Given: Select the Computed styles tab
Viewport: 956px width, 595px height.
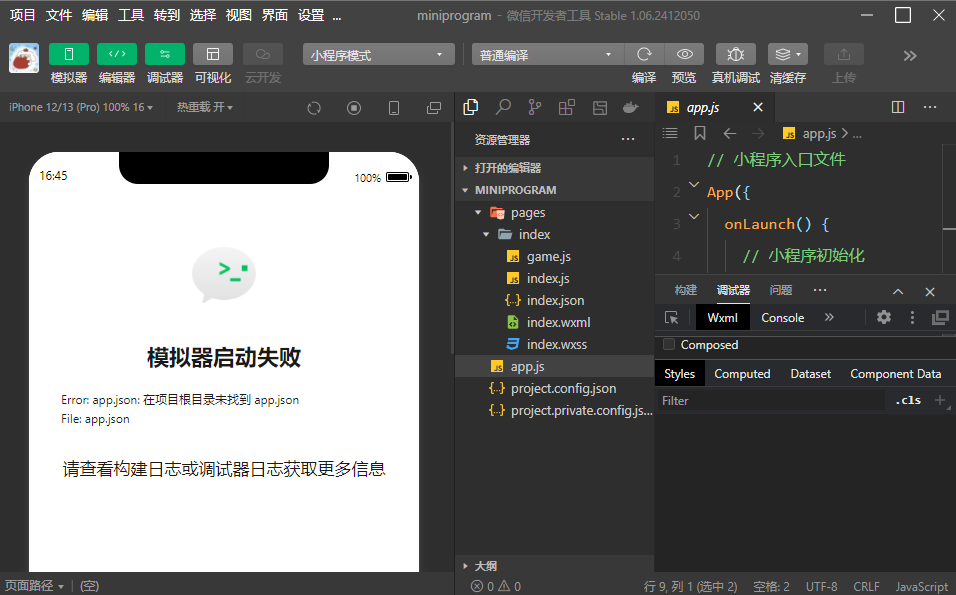Looking at the screenshot, I should [x=742, y=374].
